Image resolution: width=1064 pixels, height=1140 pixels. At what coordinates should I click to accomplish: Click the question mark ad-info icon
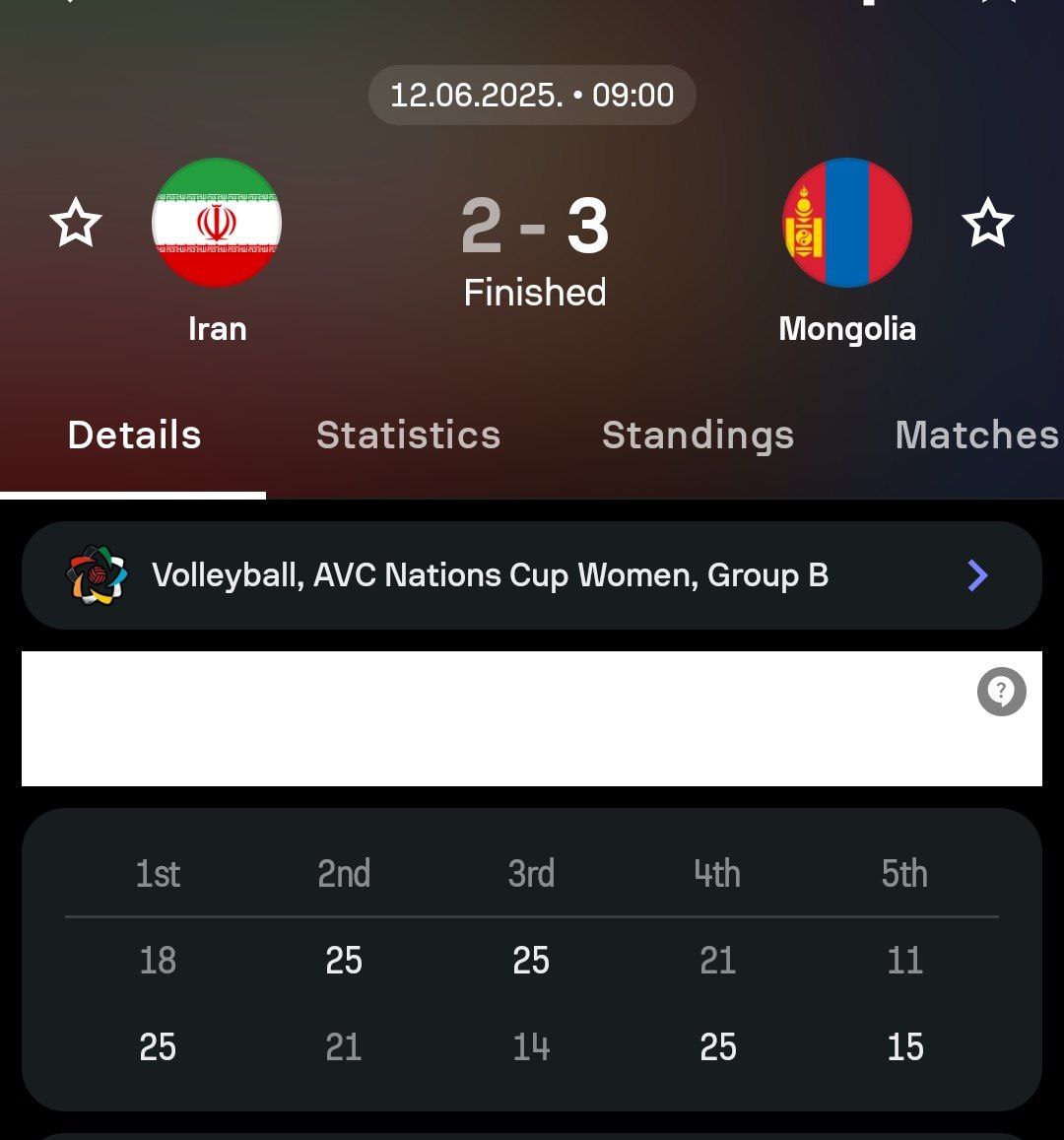1001,692
